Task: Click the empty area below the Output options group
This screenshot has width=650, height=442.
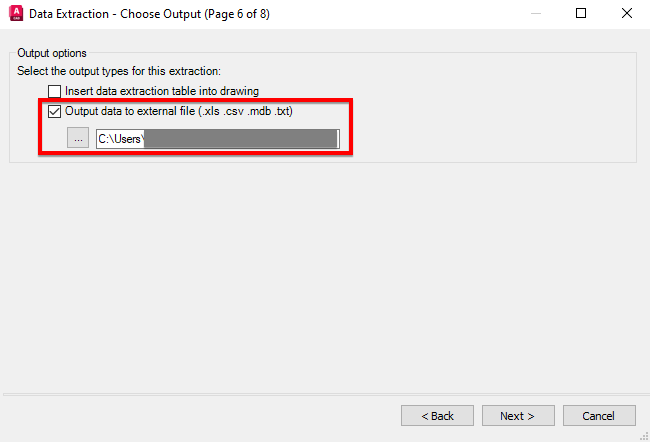Action: point(323,274)
